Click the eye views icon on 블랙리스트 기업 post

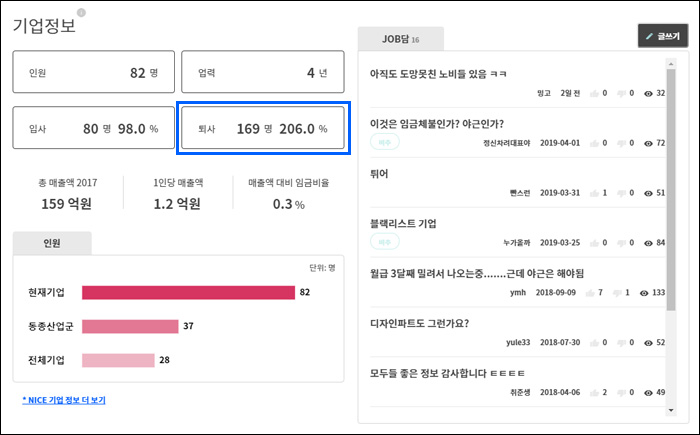649,242
